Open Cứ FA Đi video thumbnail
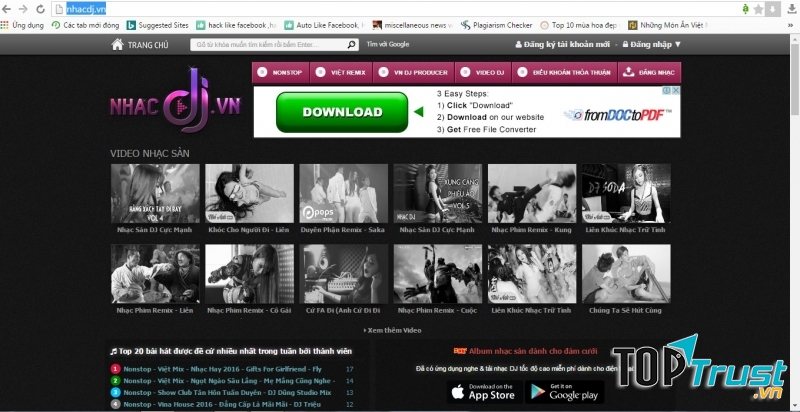 [343, 274]
